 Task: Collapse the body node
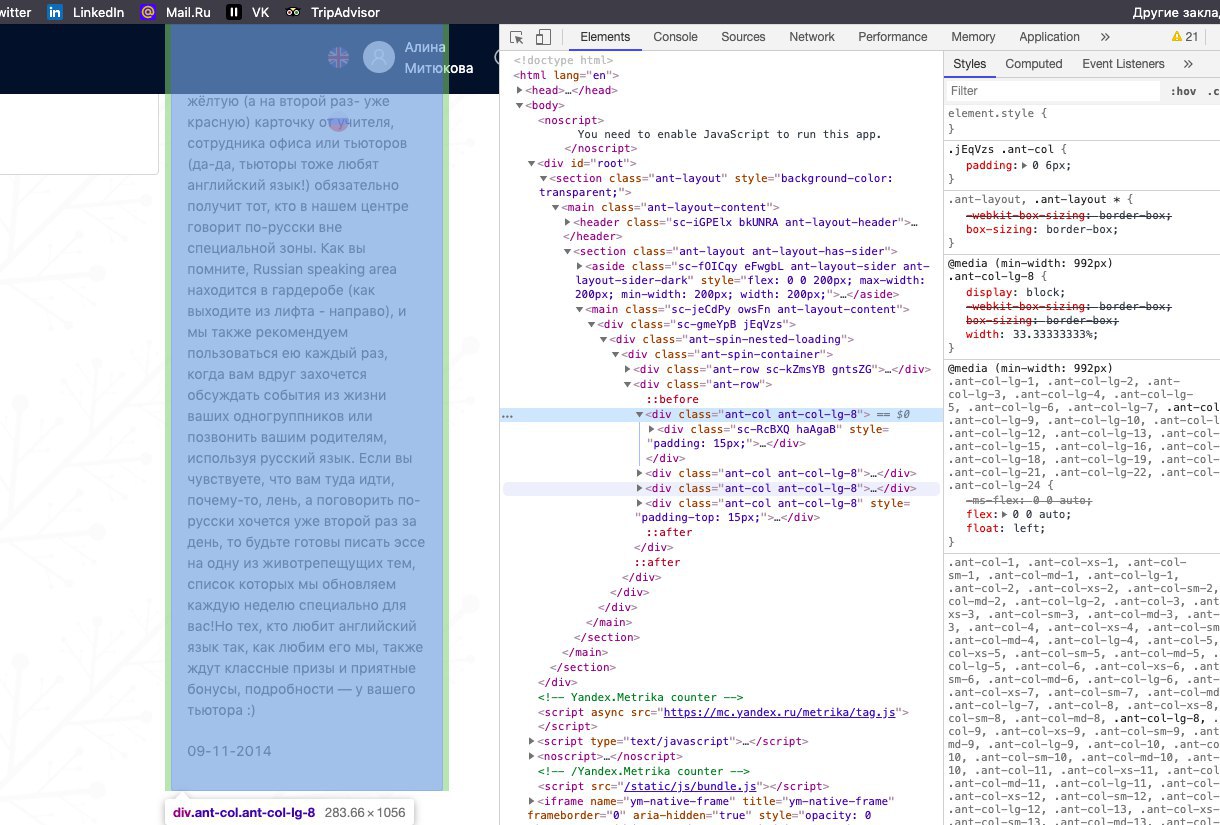coord(520,105)
